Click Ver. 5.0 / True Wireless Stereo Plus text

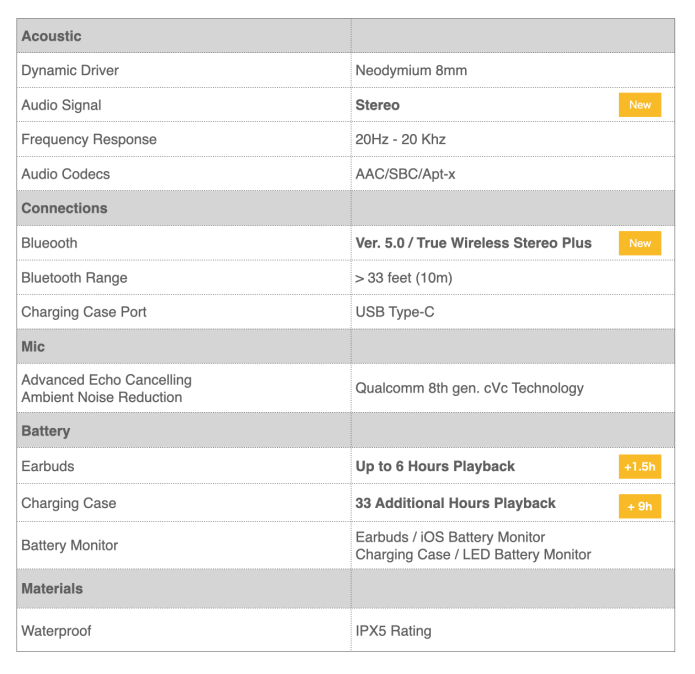click(x=473, y=243)
